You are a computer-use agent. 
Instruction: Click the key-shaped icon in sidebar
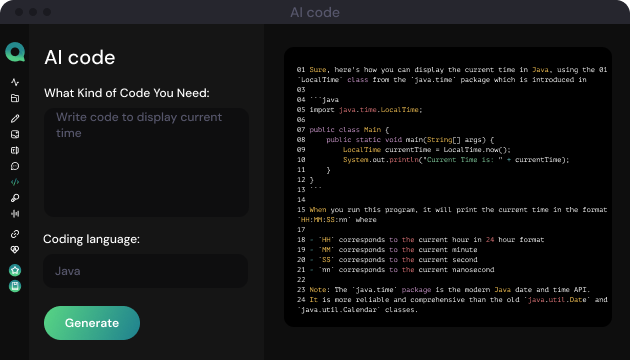pyautogui.click(x=15, y=198)
